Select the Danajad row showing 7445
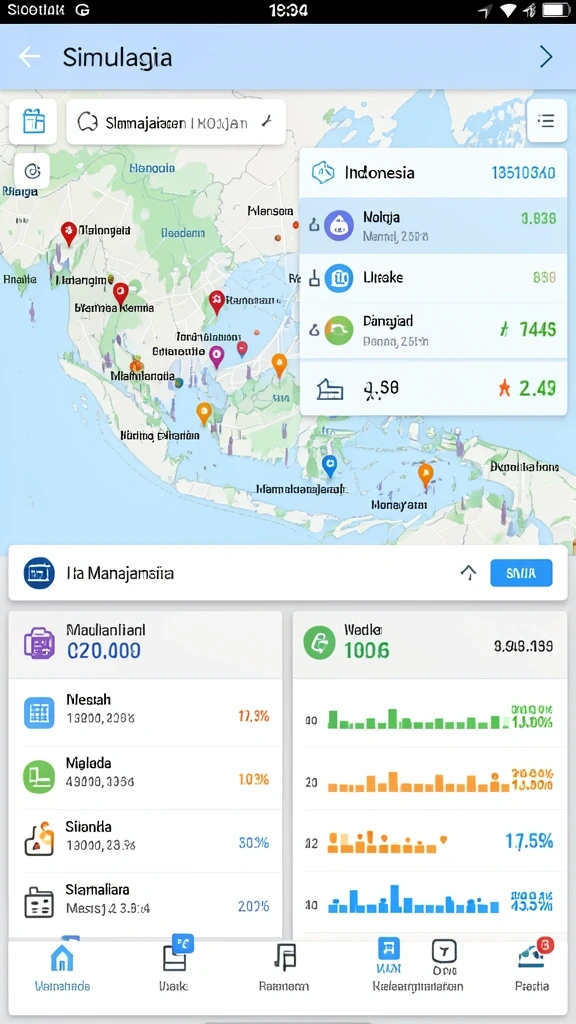The image size is (576, 1024). 433,330
